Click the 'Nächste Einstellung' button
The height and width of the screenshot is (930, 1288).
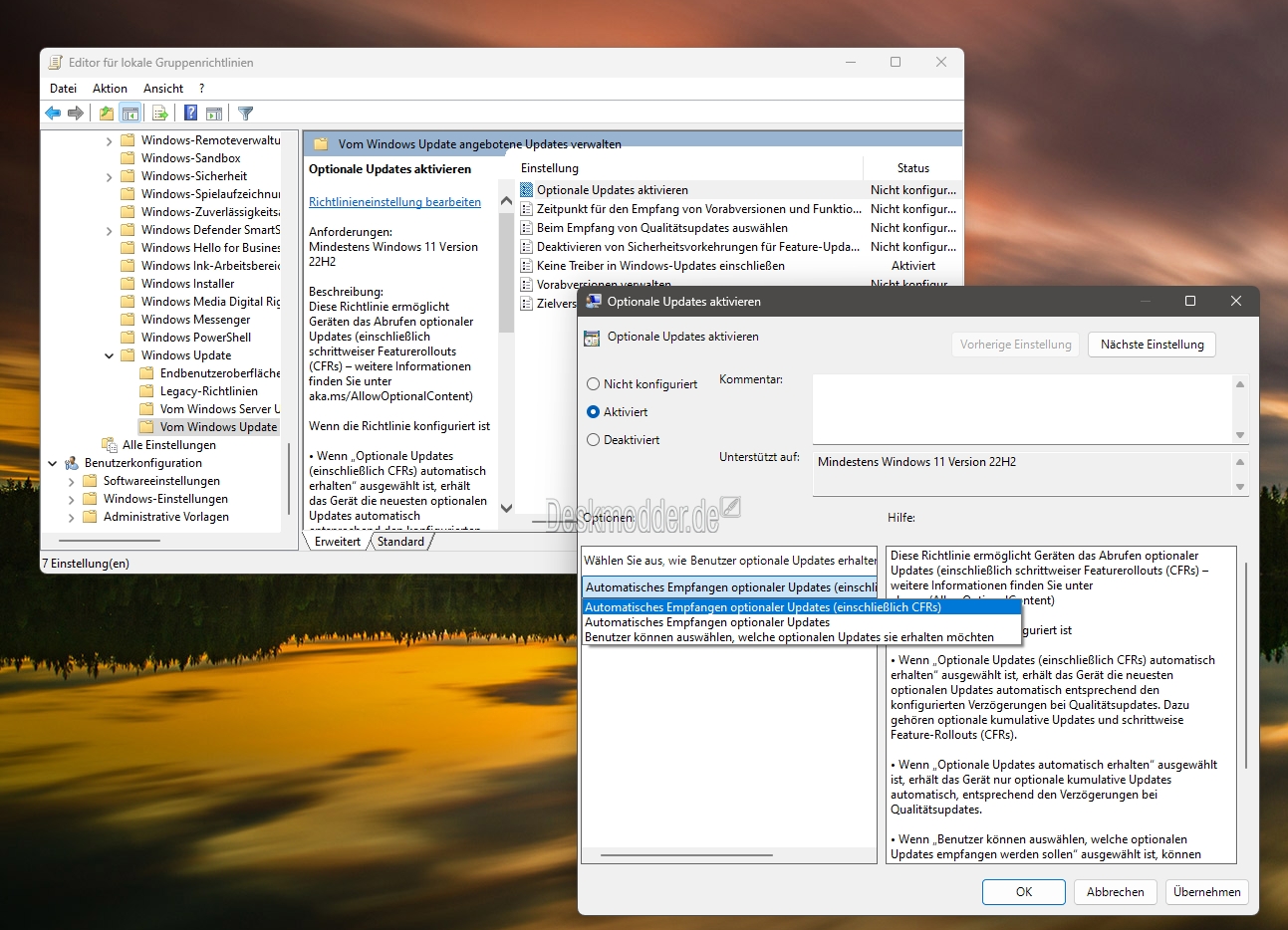click(1152, 345)
